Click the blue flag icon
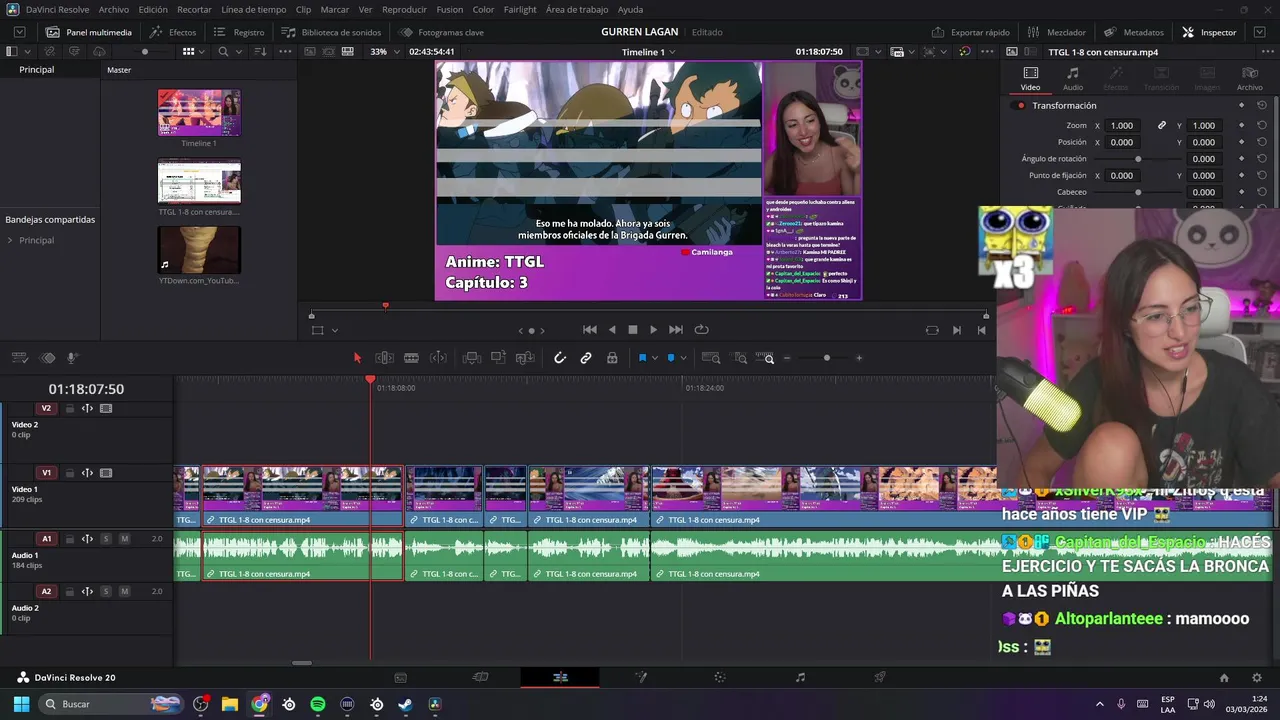Screen dimensions: 1280x720 point(642,358)
